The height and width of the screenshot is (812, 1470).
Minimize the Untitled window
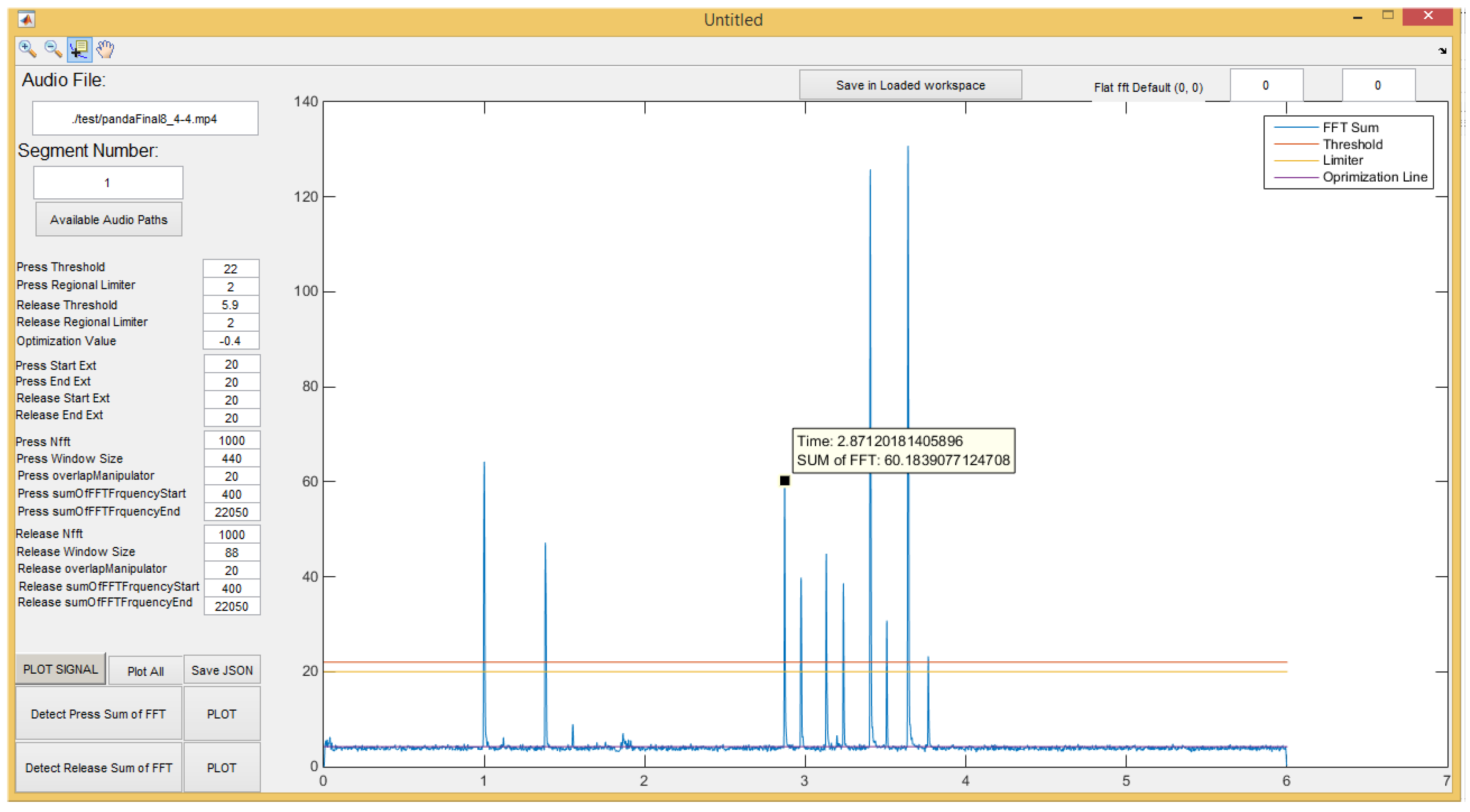tap(1358, 18)
